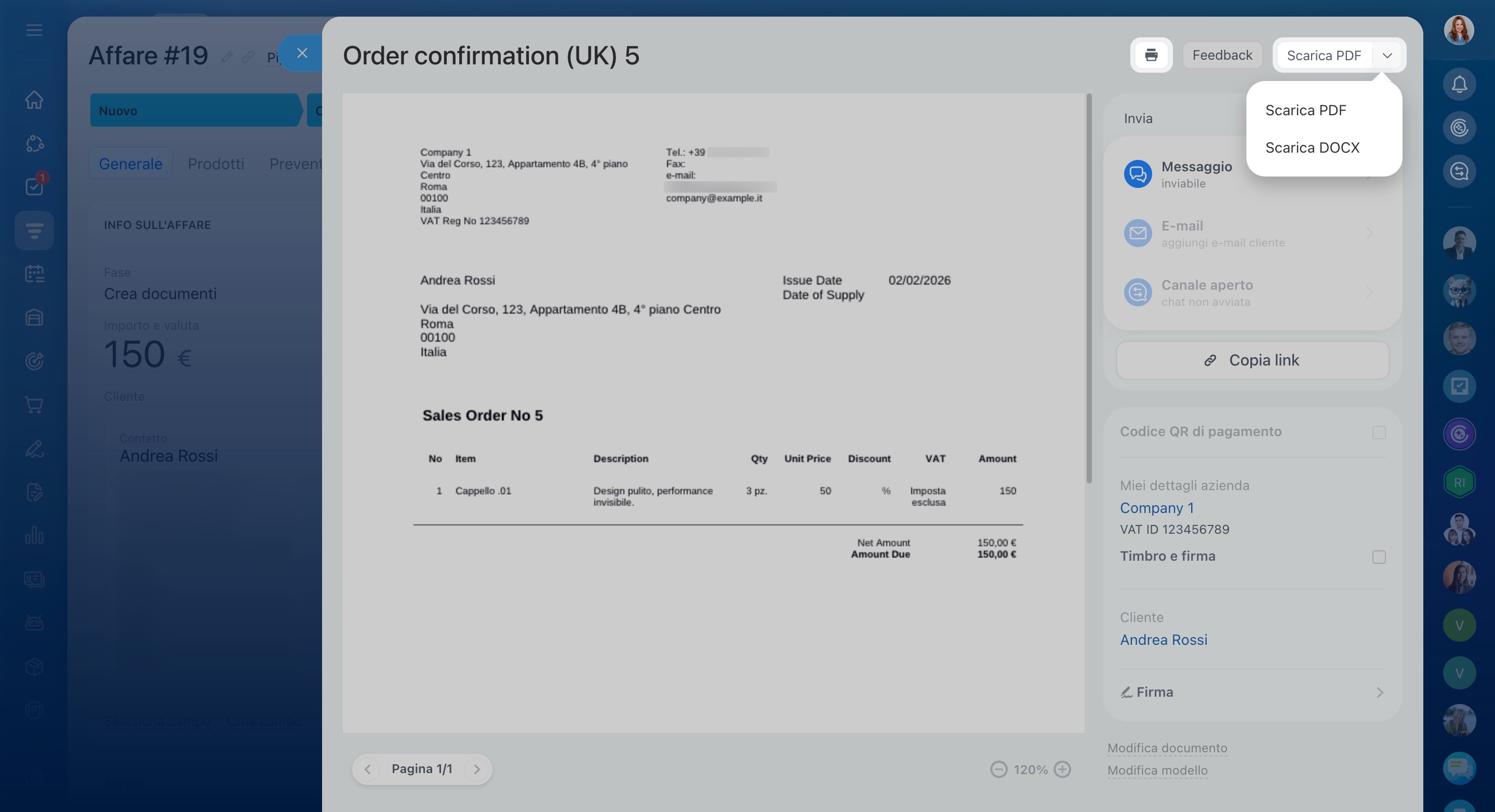Click the Copia link button
The height and width of the screenshot is (812, 1495).
click(x=1252, y=360)
